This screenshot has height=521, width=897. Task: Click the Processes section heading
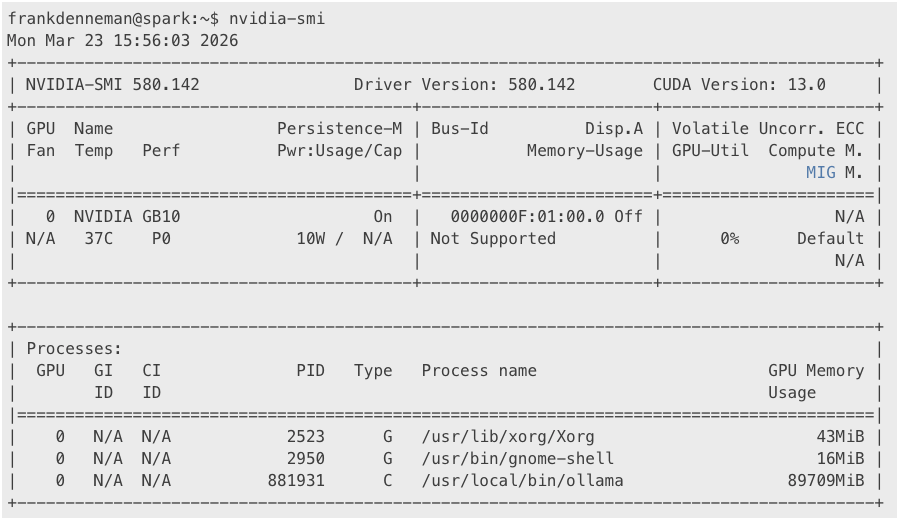(74, 349)
